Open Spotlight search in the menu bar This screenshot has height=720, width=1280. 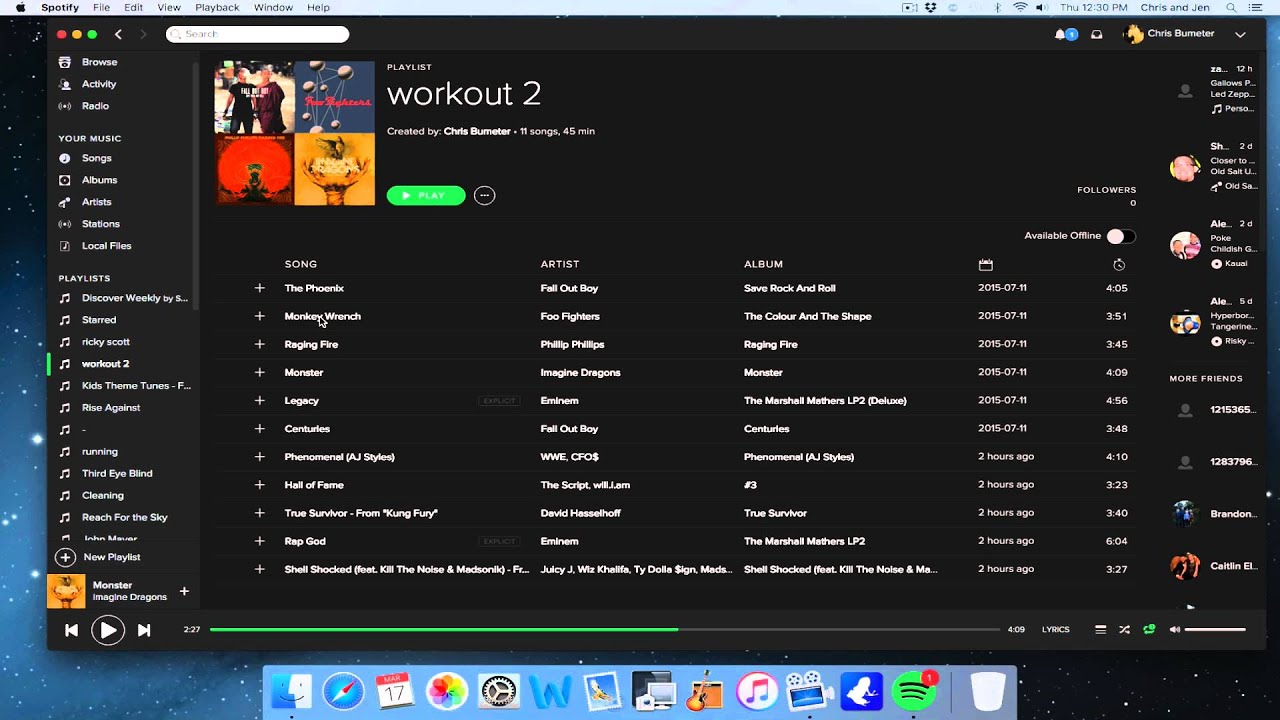pyautogui.click(x=1231, y=7)
